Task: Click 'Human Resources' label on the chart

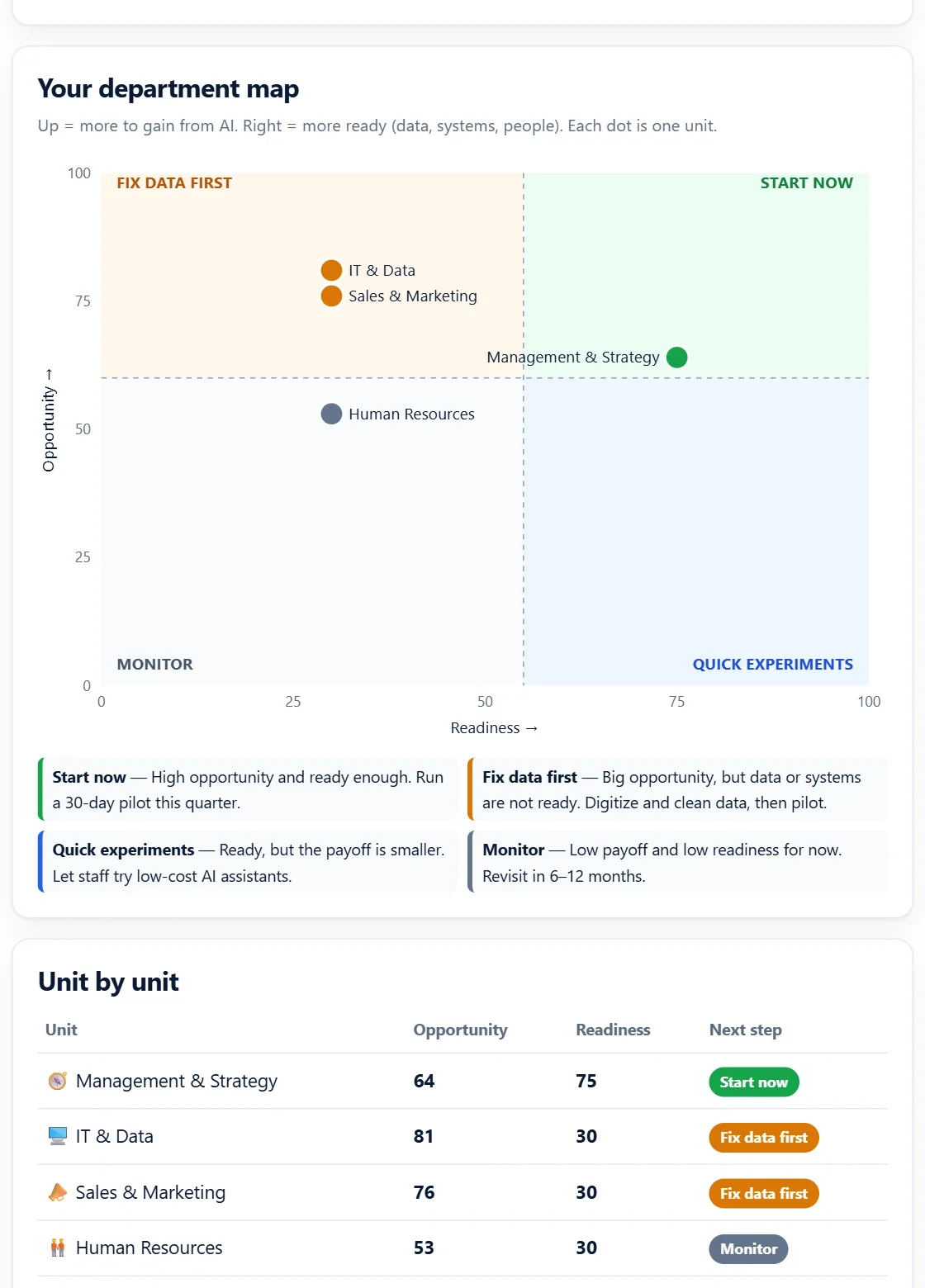Action: pos(411,414)
